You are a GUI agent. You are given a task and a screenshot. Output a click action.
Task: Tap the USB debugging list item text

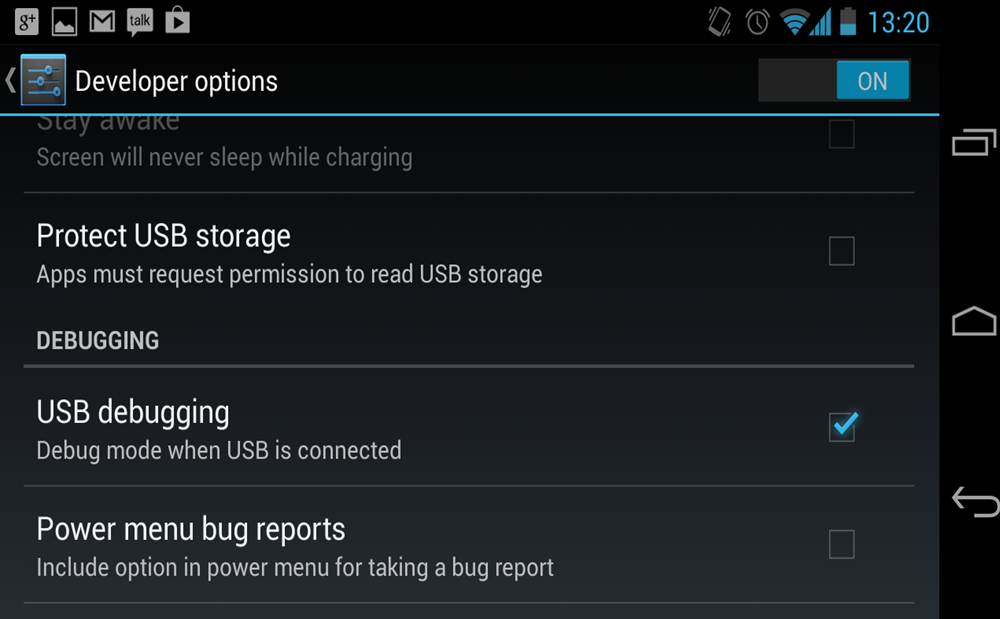pyautogui.click(x=133, y=412)
